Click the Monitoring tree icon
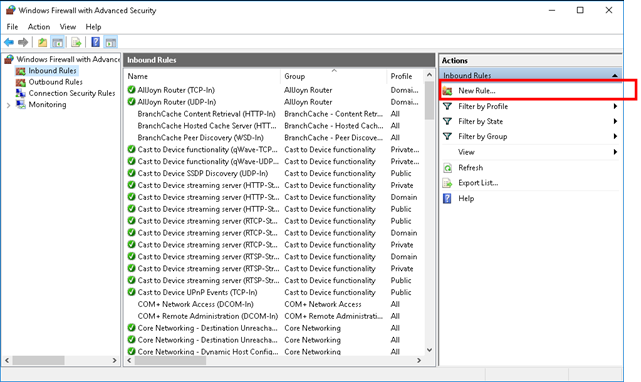The width and height of the screenshot is (641, 382). 20,104
